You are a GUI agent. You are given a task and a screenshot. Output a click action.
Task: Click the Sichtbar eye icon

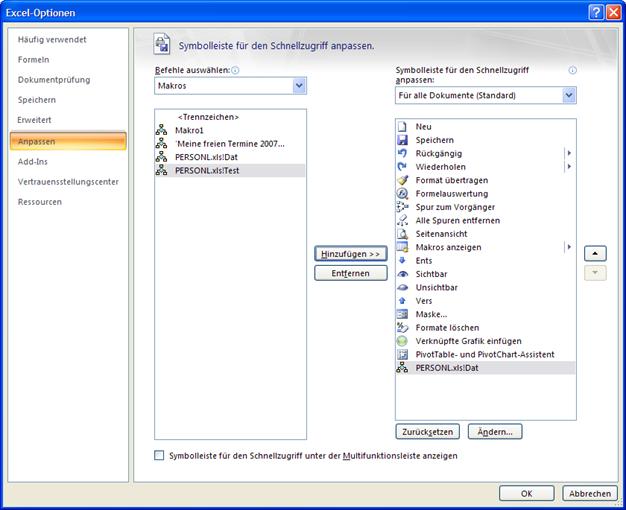point(403,274)
